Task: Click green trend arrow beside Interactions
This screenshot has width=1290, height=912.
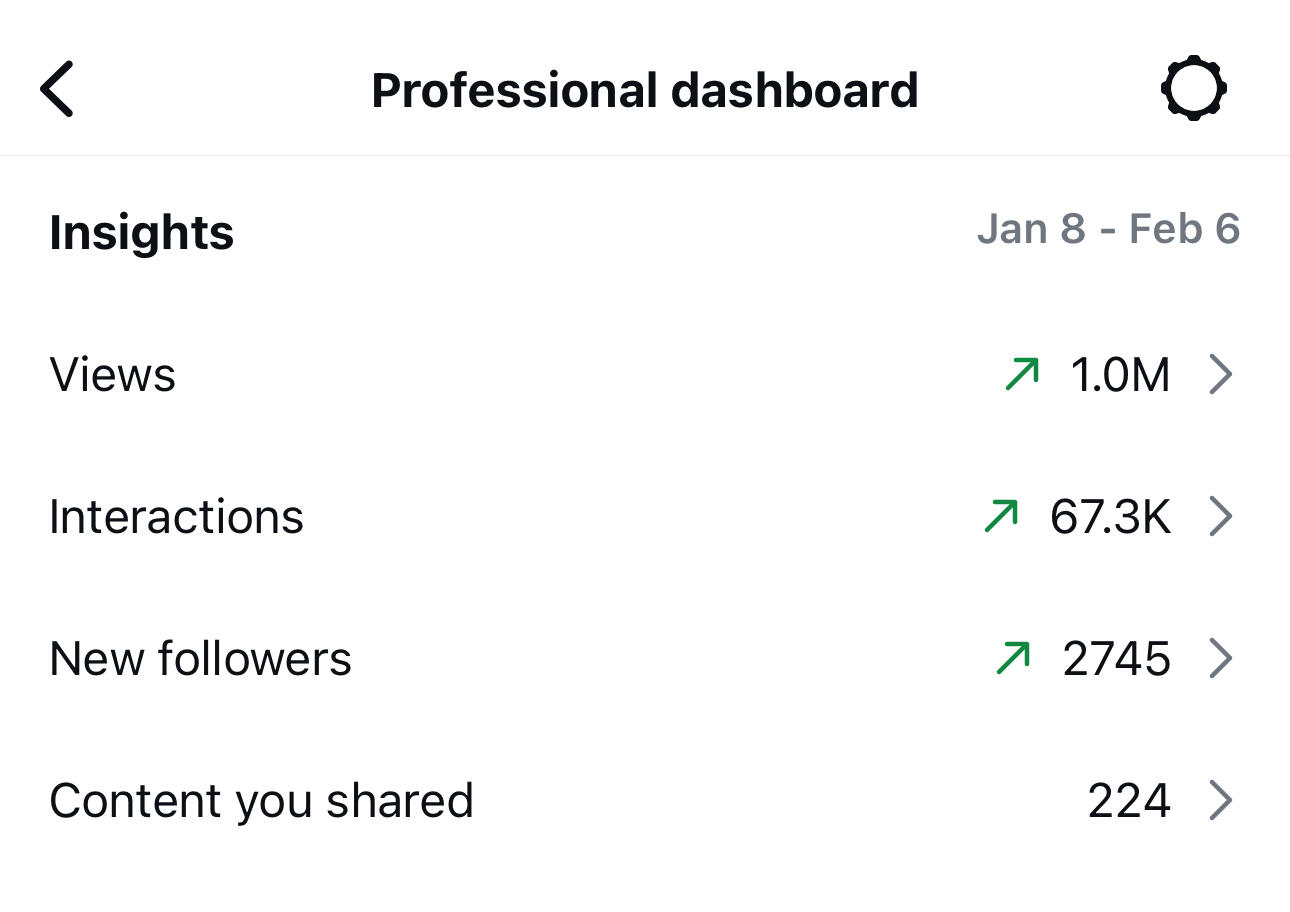Action: tap(1002, 517)
